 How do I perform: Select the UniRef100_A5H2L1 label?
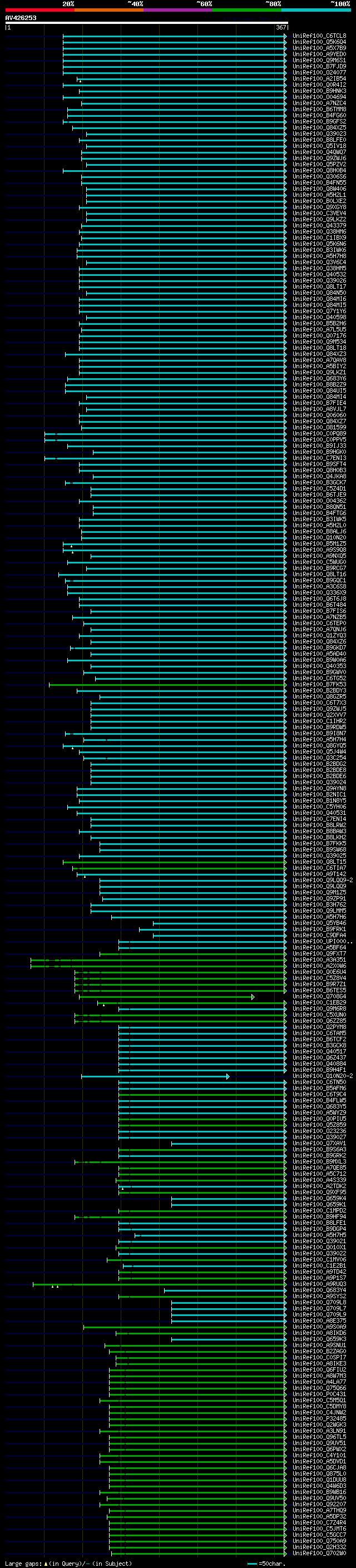point(319,195)
